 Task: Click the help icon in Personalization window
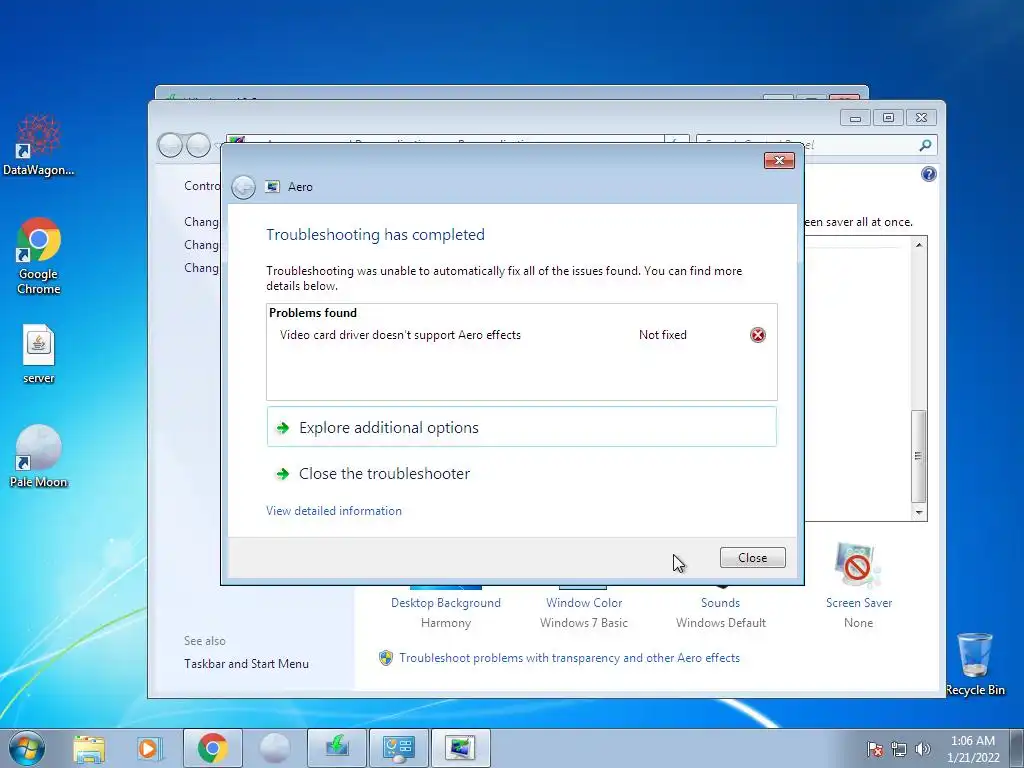pyautogui.click(x=929, y=174)
